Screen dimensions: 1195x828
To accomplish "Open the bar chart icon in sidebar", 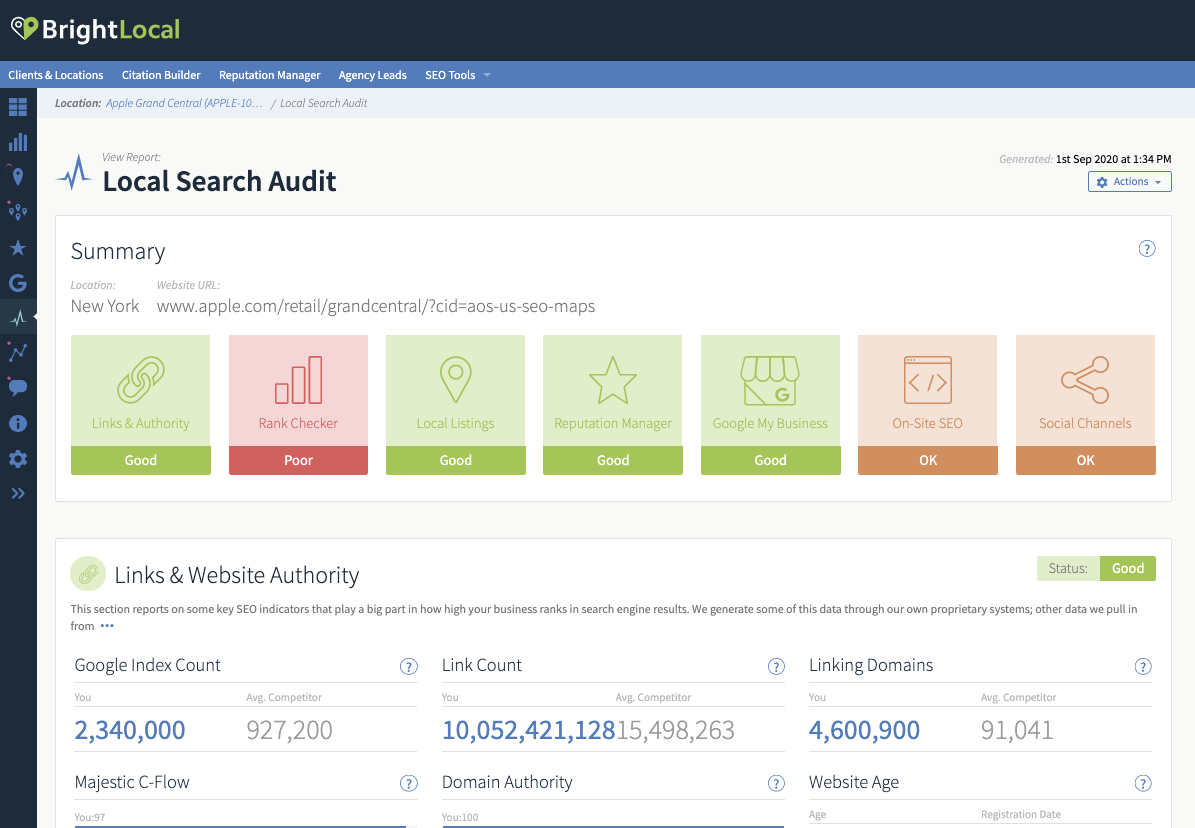I will (18, 142).
